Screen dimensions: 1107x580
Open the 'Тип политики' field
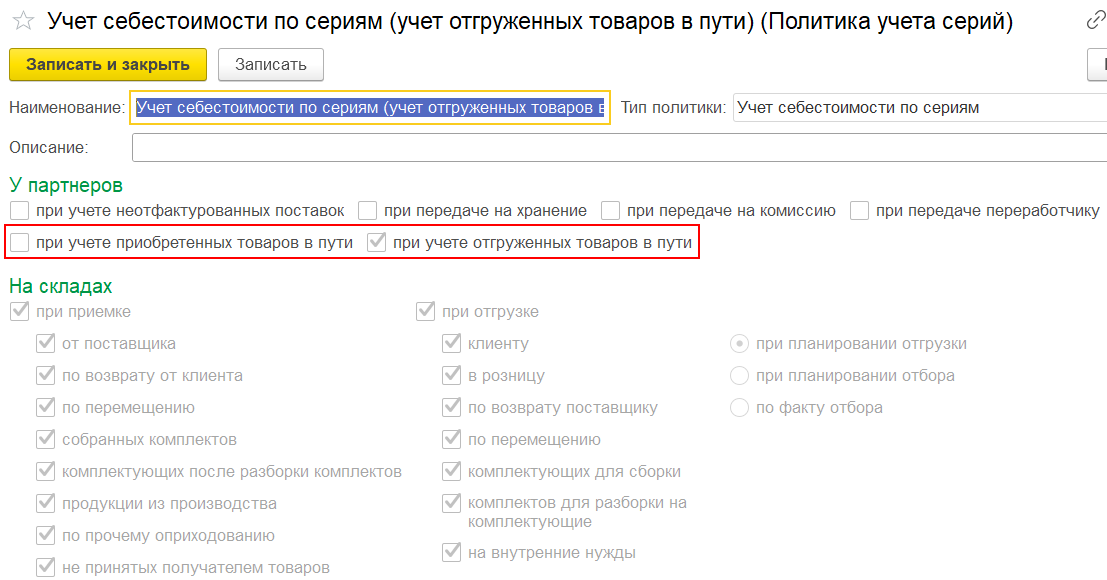[x=918, y=108]
